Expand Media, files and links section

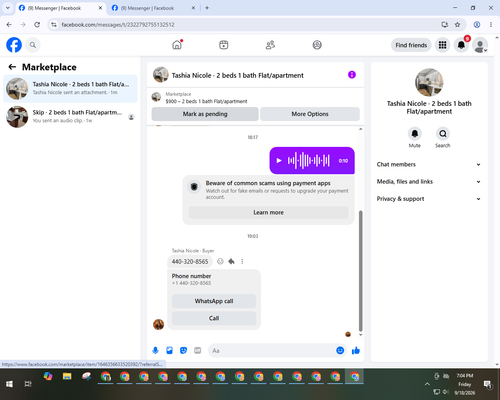click(429, 182)
